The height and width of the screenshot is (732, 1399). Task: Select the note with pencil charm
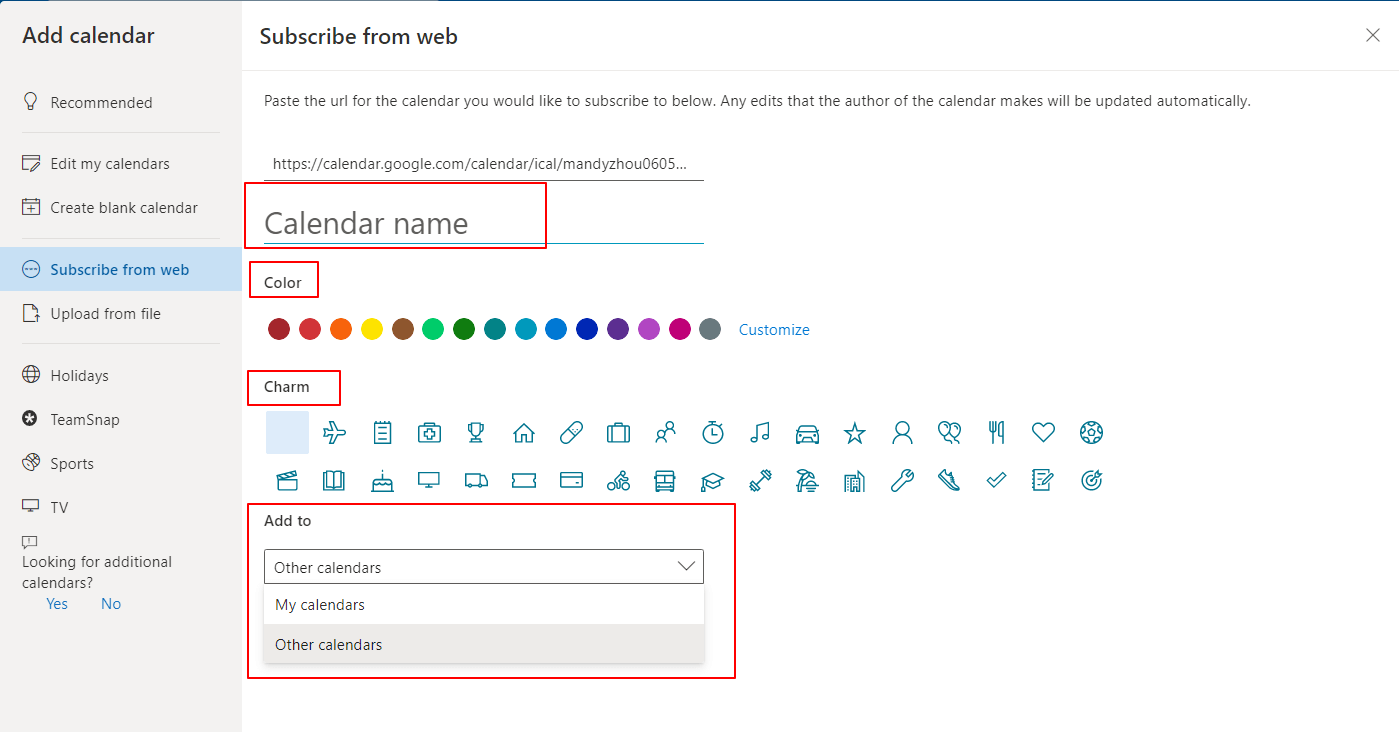point(1043,481)
